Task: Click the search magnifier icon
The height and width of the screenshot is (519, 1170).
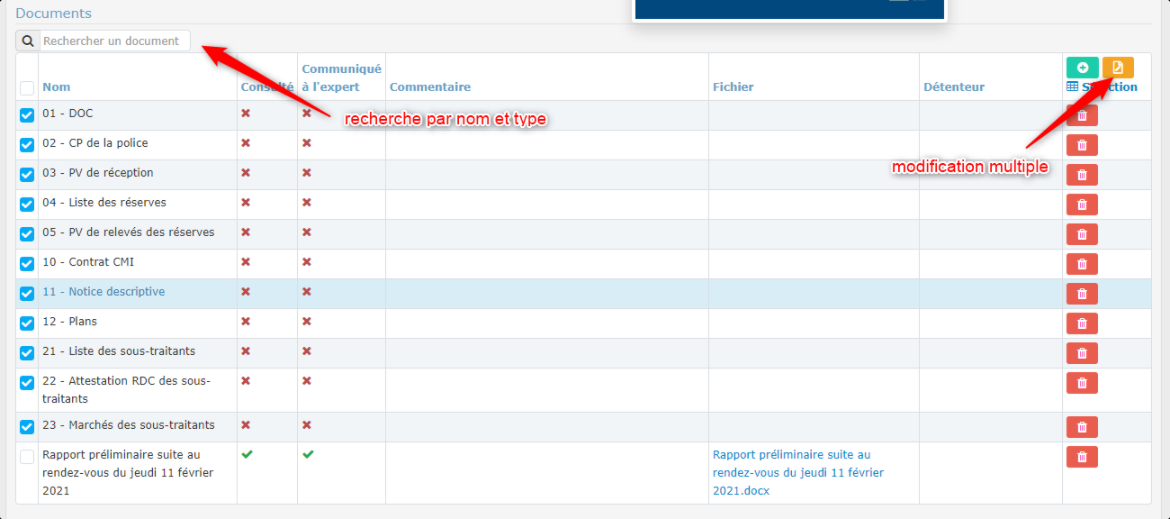Action: 28,41
